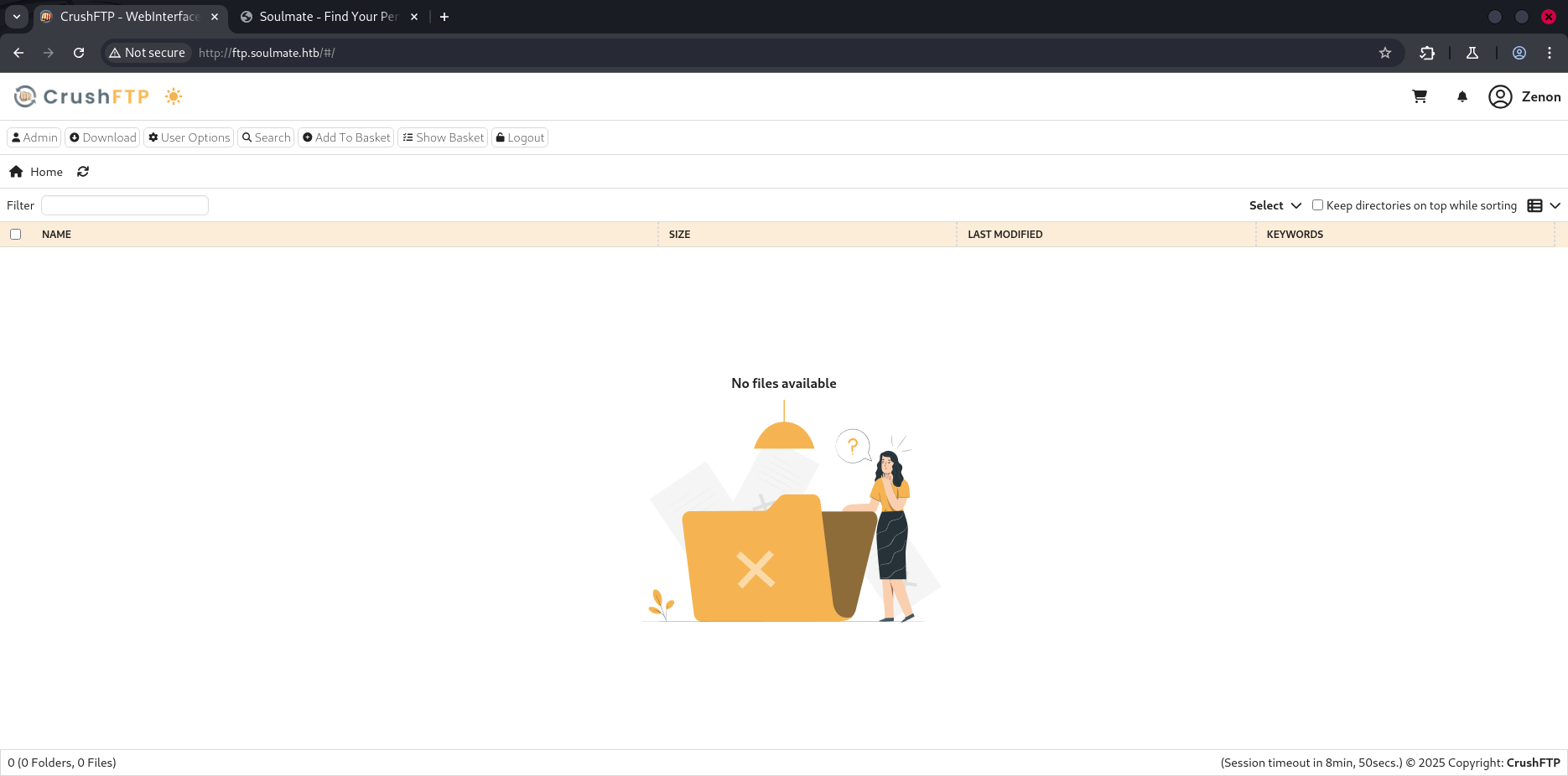The image size is (1568, 776).
Task: Click inside the Filter input field
Action: tap(124, 204)
